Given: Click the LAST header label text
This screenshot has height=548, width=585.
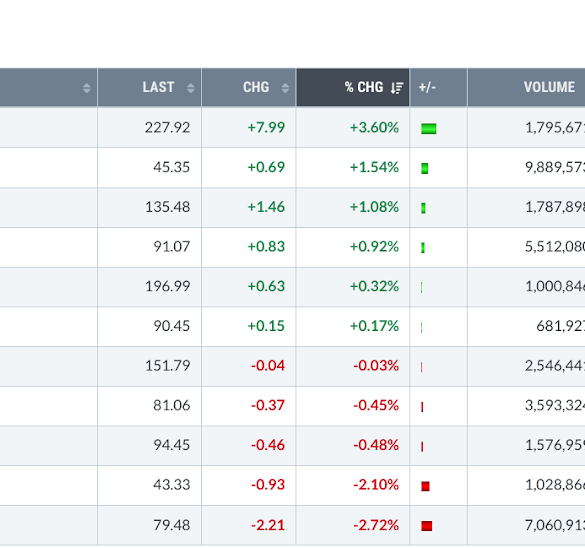Looking at the screenshot, I should (x=158, y=87).
